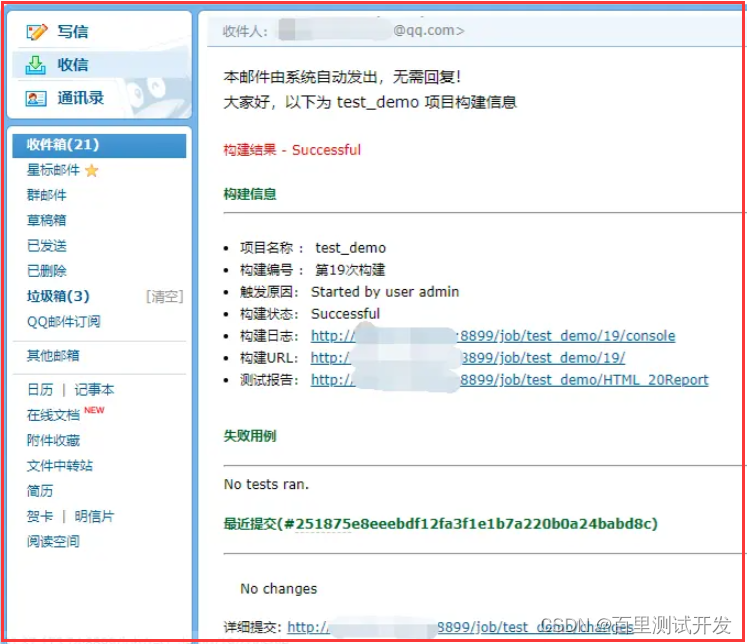Open the 已删除 deleted folder
747x644 pixels.
coord(47,271)
